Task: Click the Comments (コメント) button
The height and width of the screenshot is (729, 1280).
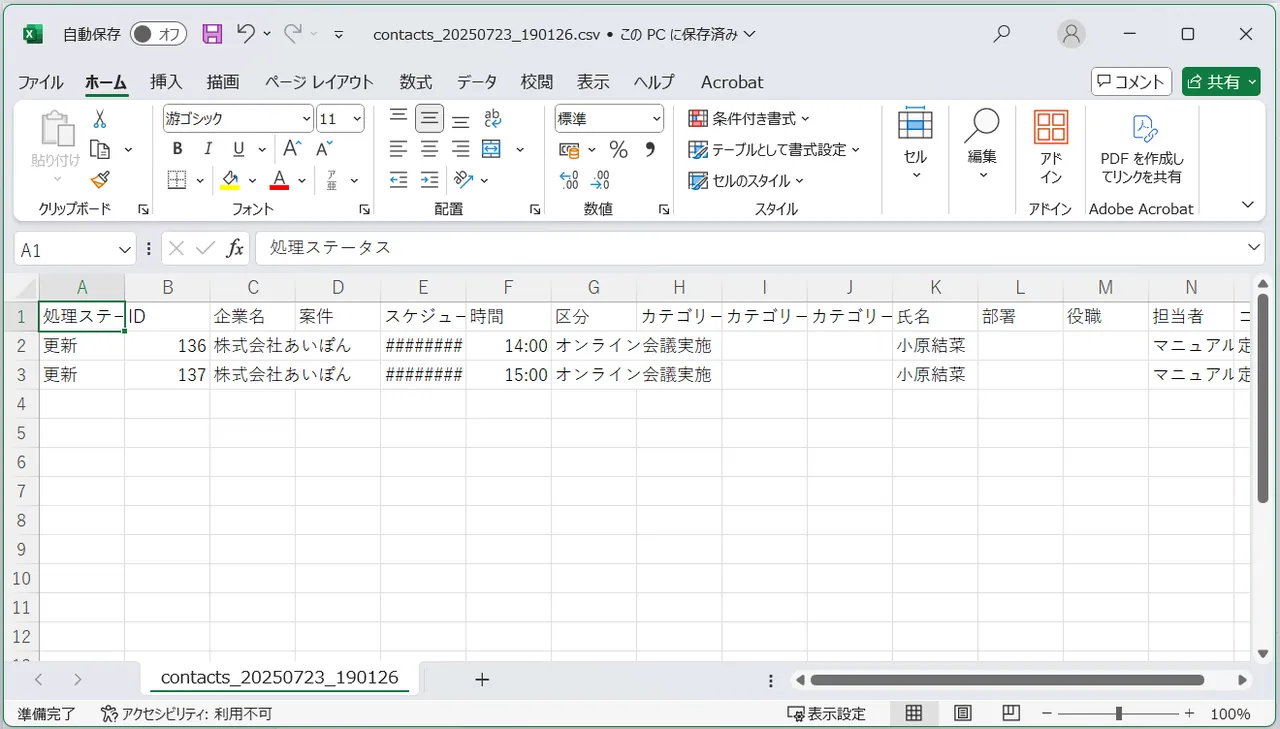Action: (1130, 82)
